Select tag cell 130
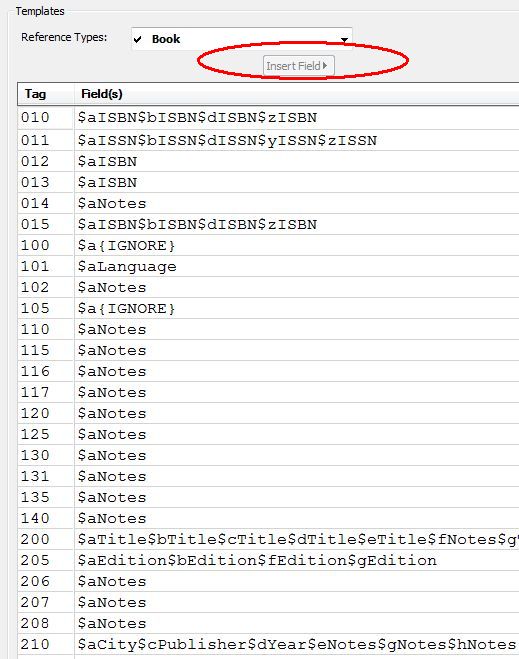The height and width of the screenshot is (659, 519). point(35,456)
